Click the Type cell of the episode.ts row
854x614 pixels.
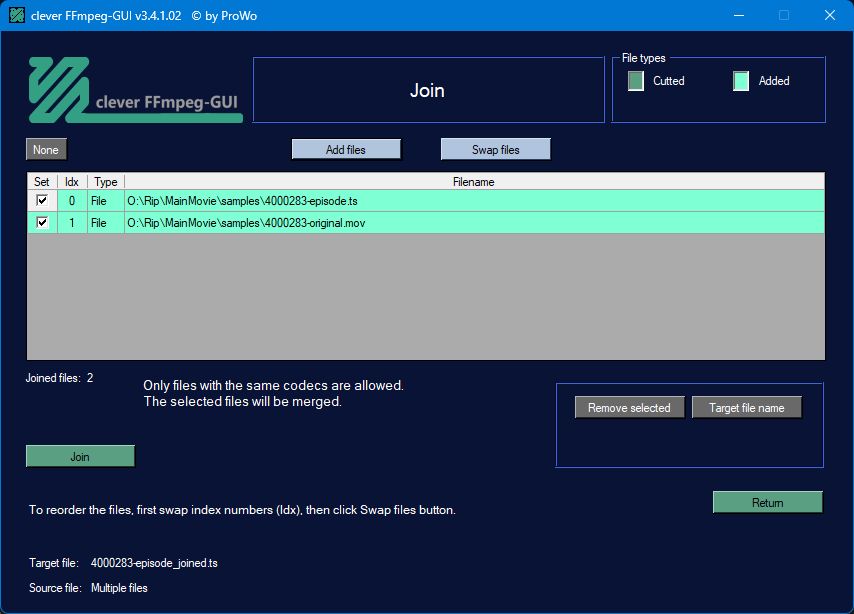click(x=106, y=200)
